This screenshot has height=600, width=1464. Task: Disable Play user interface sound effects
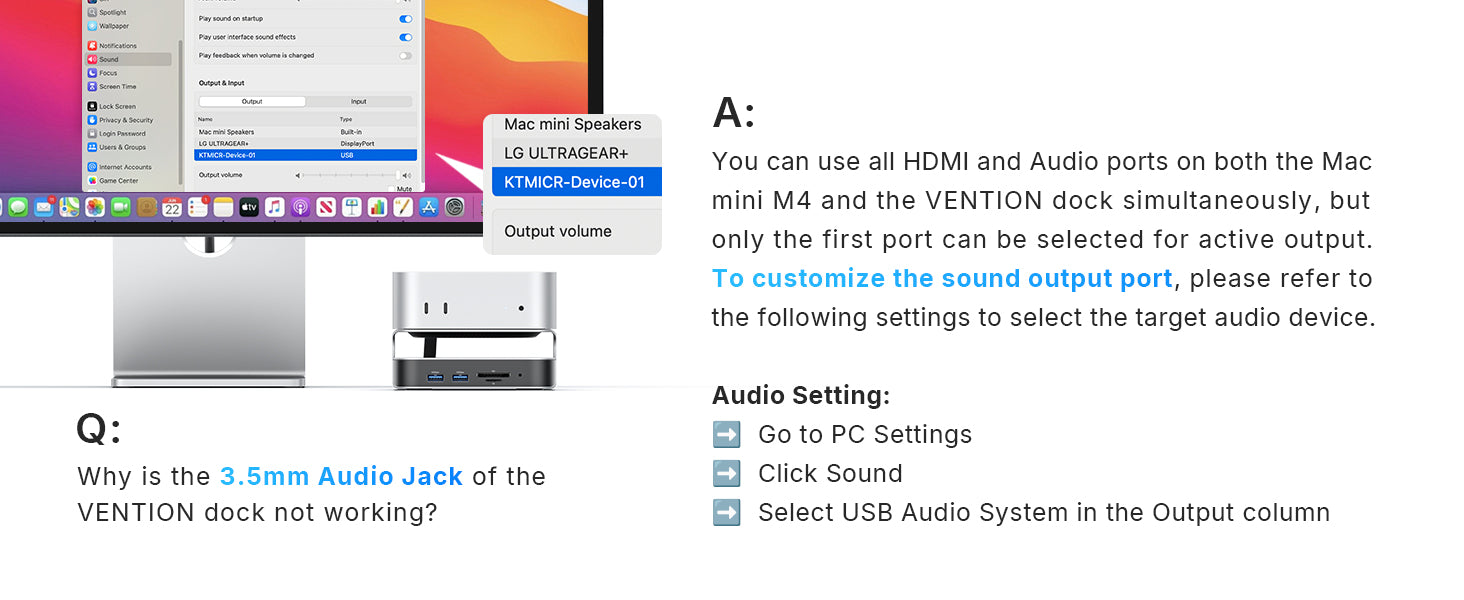point(406,37)
